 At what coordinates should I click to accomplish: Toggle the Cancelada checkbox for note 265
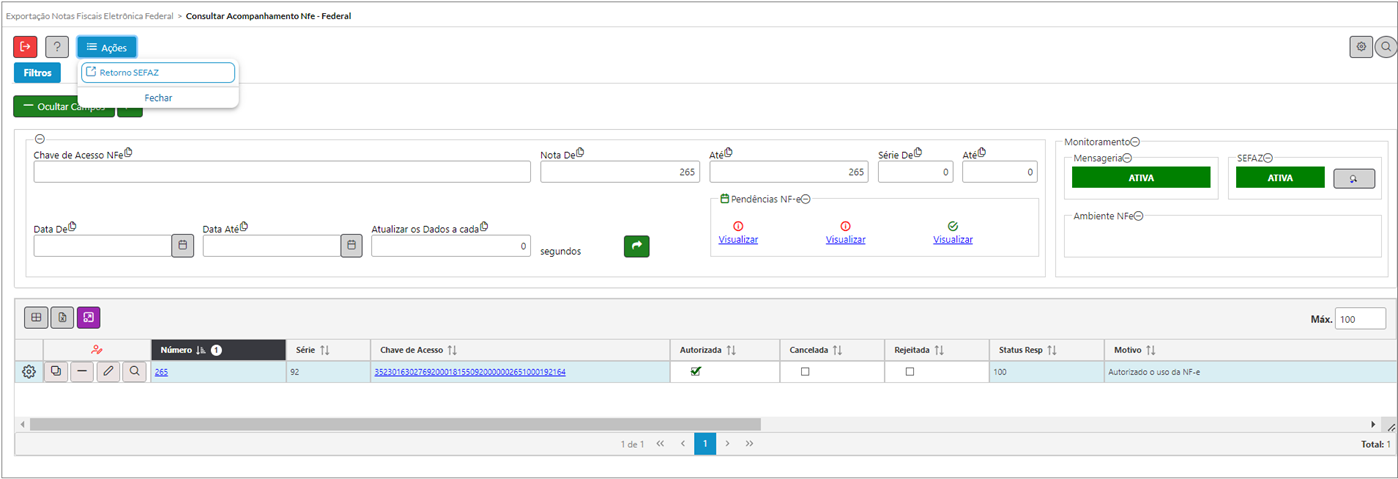pos(805,372)
